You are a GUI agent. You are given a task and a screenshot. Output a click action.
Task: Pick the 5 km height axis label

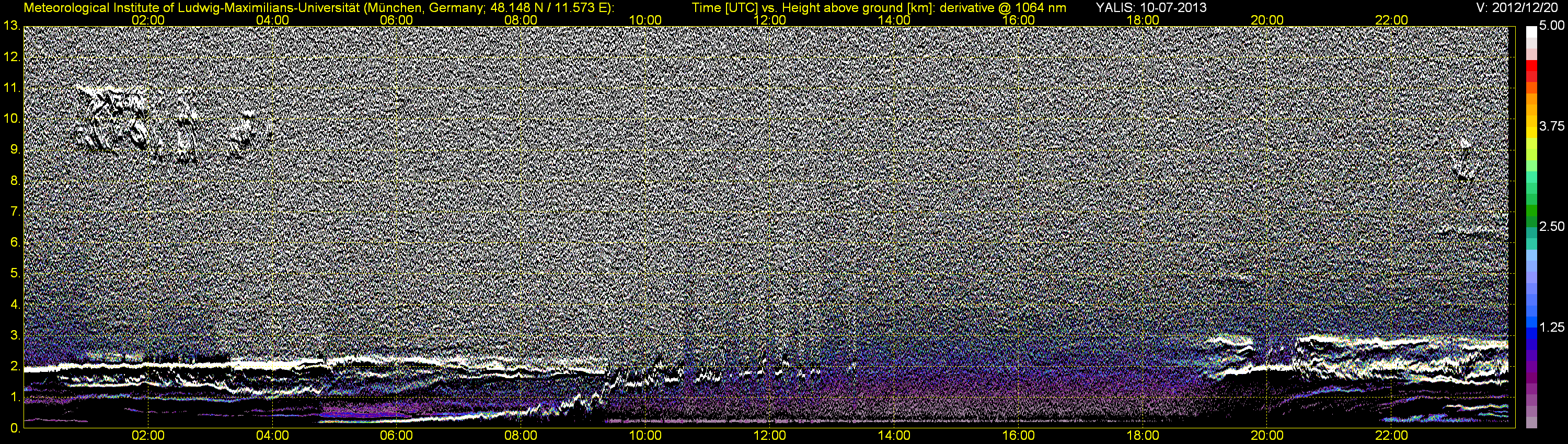15,274
